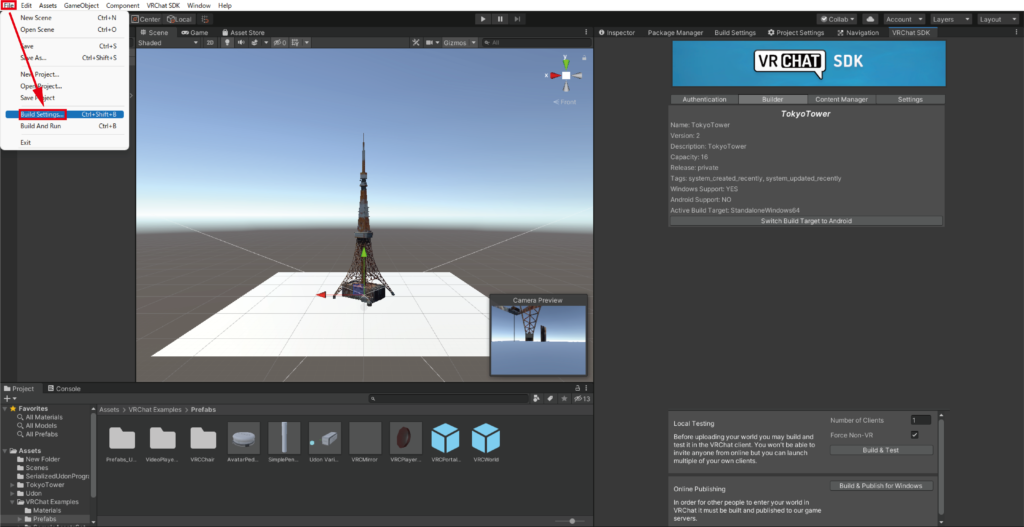The height and width of the screenshot is (527, 1024).
Task: Select the VRCPlayer prefab thumbnail
Action: coord(406,438)
